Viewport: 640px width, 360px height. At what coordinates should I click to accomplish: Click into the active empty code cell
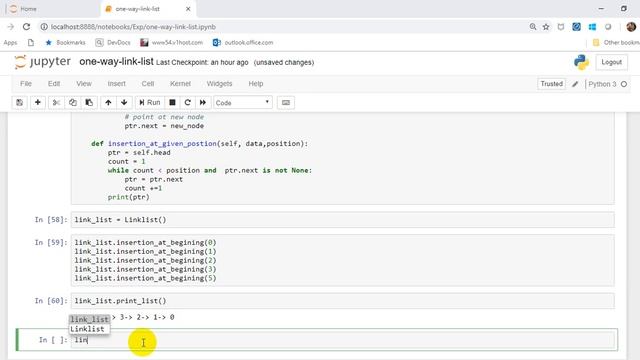pyautogui.click(x=342, y=340)
